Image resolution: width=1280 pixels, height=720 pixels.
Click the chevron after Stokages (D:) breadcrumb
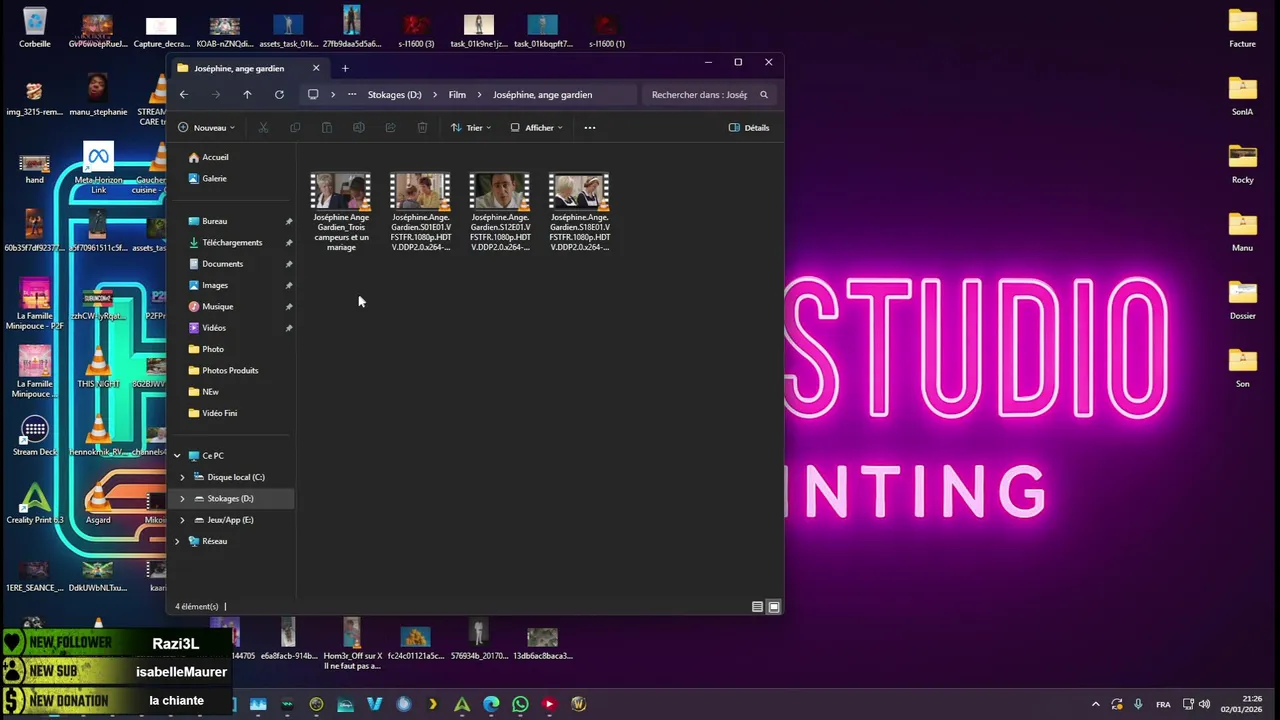tap(435, 95)
